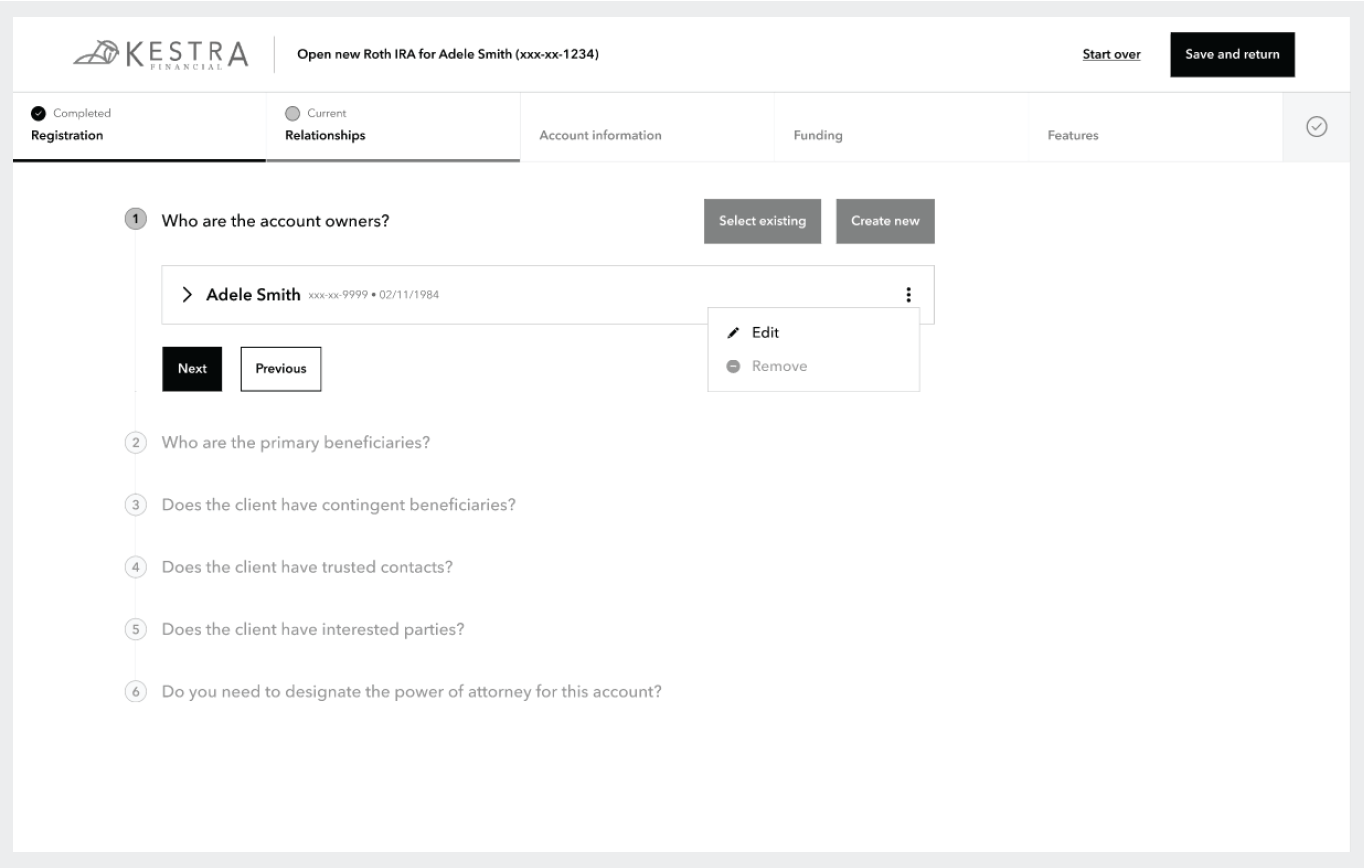
Task: Expand the Adele Smith row chevron
Action: pos(187,295)
